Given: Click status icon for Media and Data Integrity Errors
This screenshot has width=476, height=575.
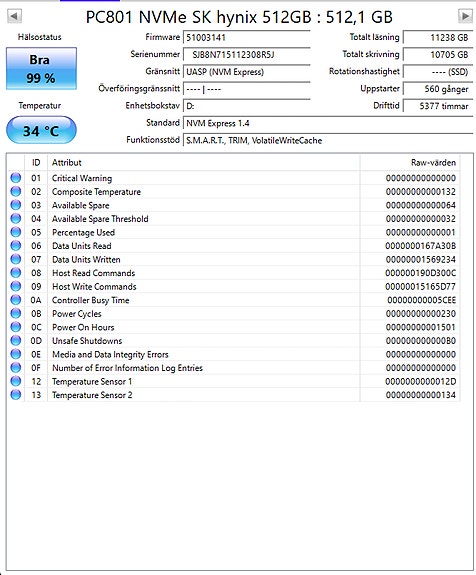Looking at the screenshot, I should click(16, 354).
